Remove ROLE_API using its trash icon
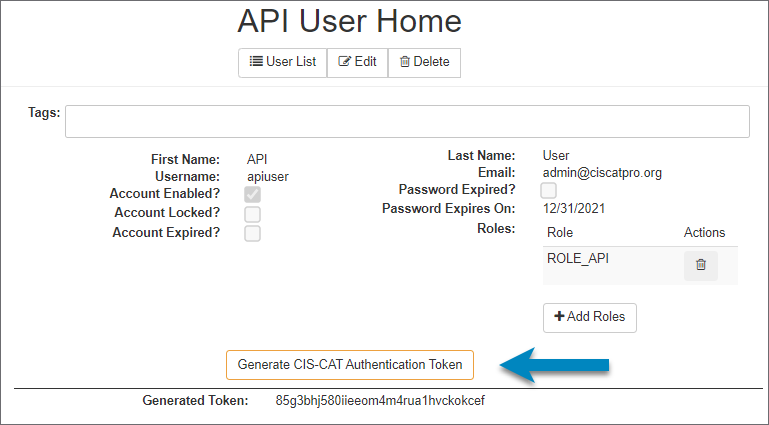 pyautogui.click(x=700, y=265)
